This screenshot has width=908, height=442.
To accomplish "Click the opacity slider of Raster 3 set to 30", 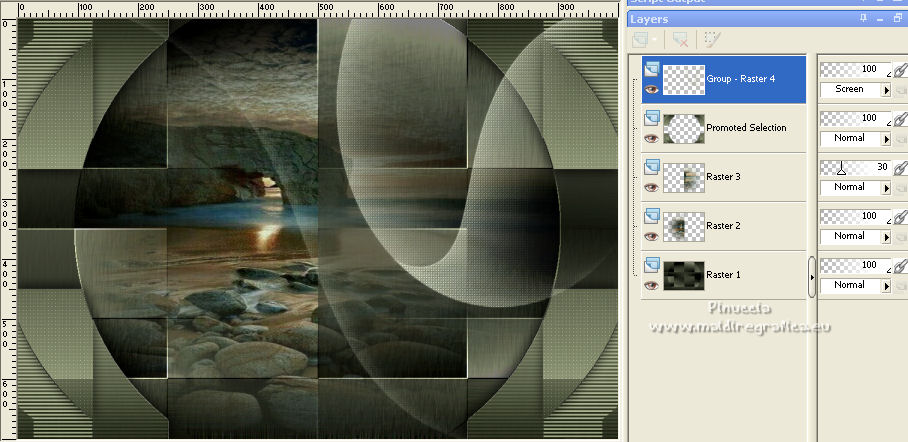I will point(855,167).
